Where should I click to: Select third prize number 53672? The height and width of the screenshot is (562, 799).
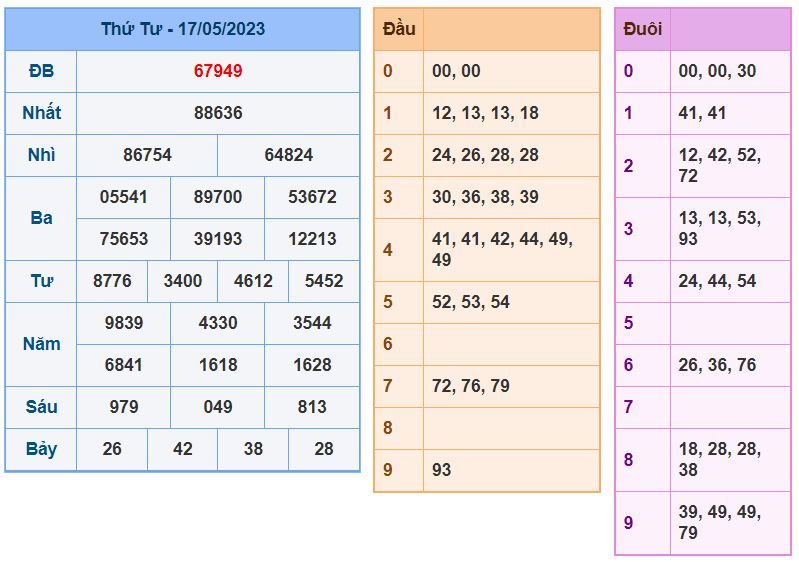coord(312,197)
